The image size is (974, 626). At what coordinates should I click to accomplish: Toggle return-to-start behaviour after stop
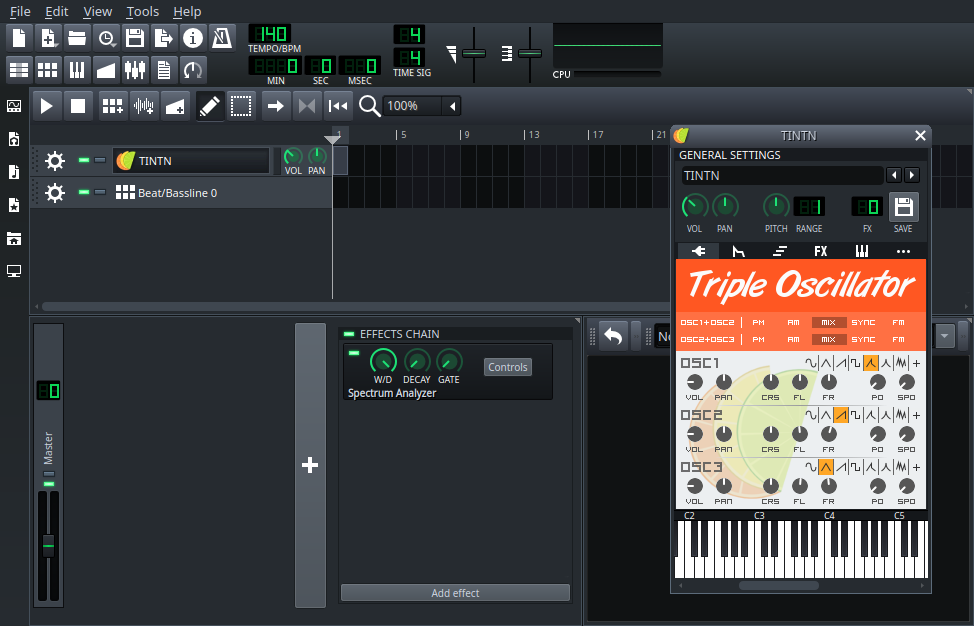tap(338, 106)
